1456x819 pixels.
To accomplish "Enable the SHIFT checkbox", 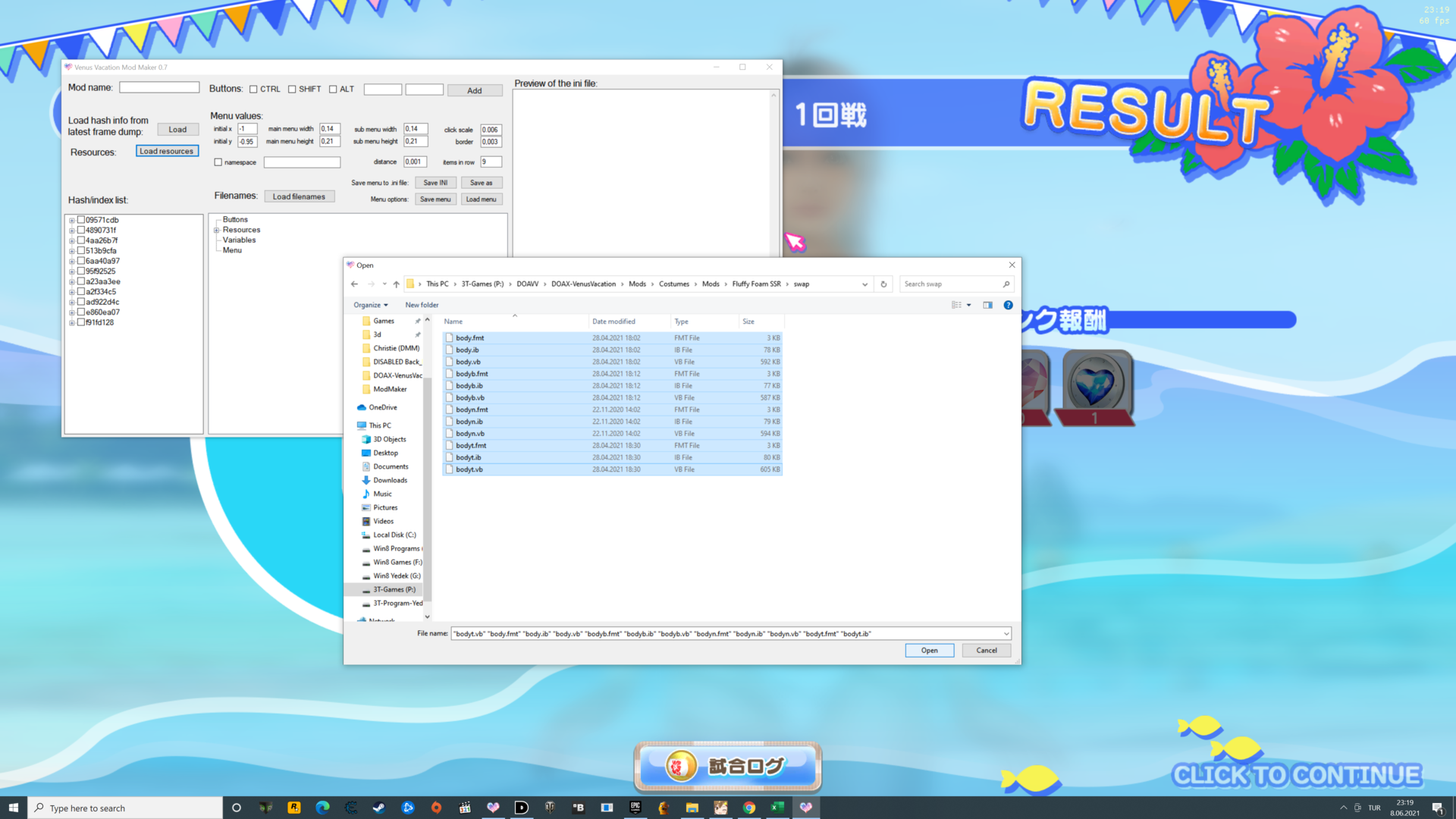I will point(292,89).
